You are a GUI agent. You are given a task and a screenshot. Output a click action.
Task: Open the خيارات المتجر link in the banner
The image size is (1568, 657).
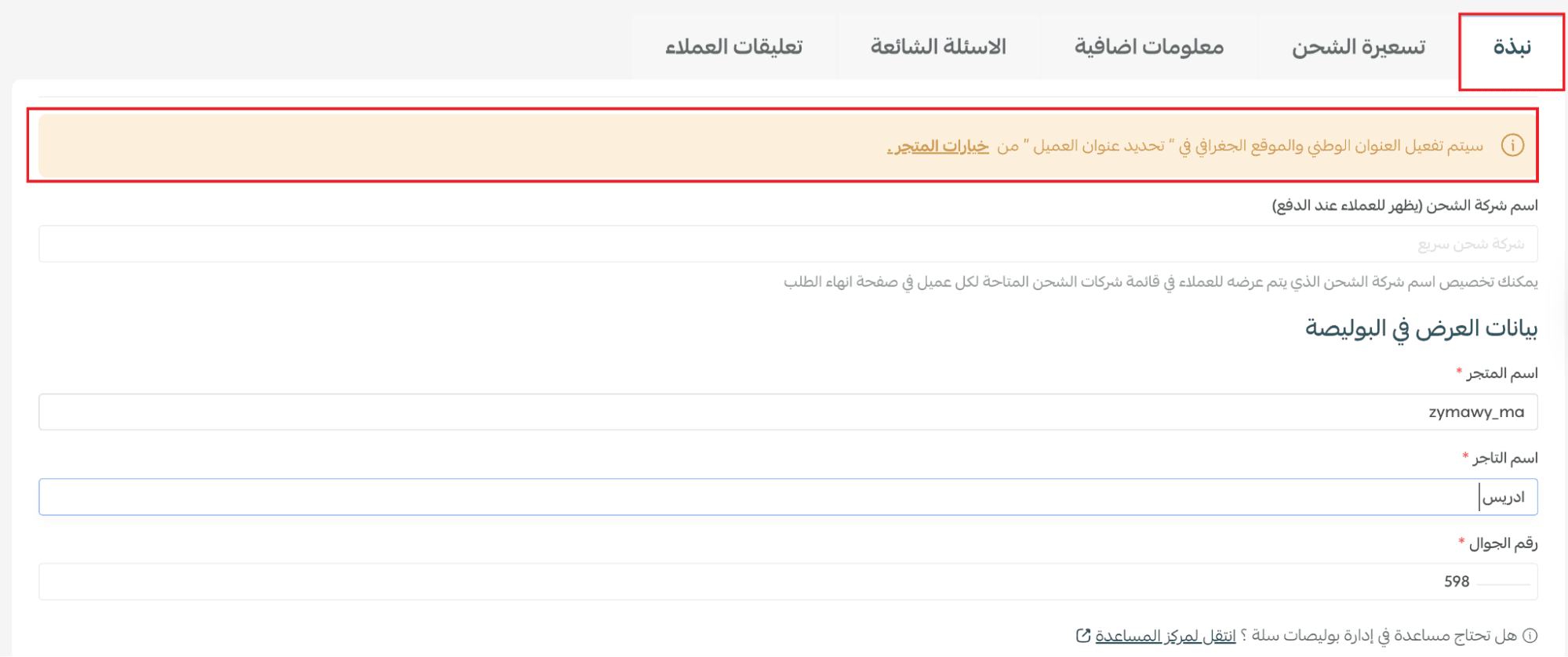(938, 147)
